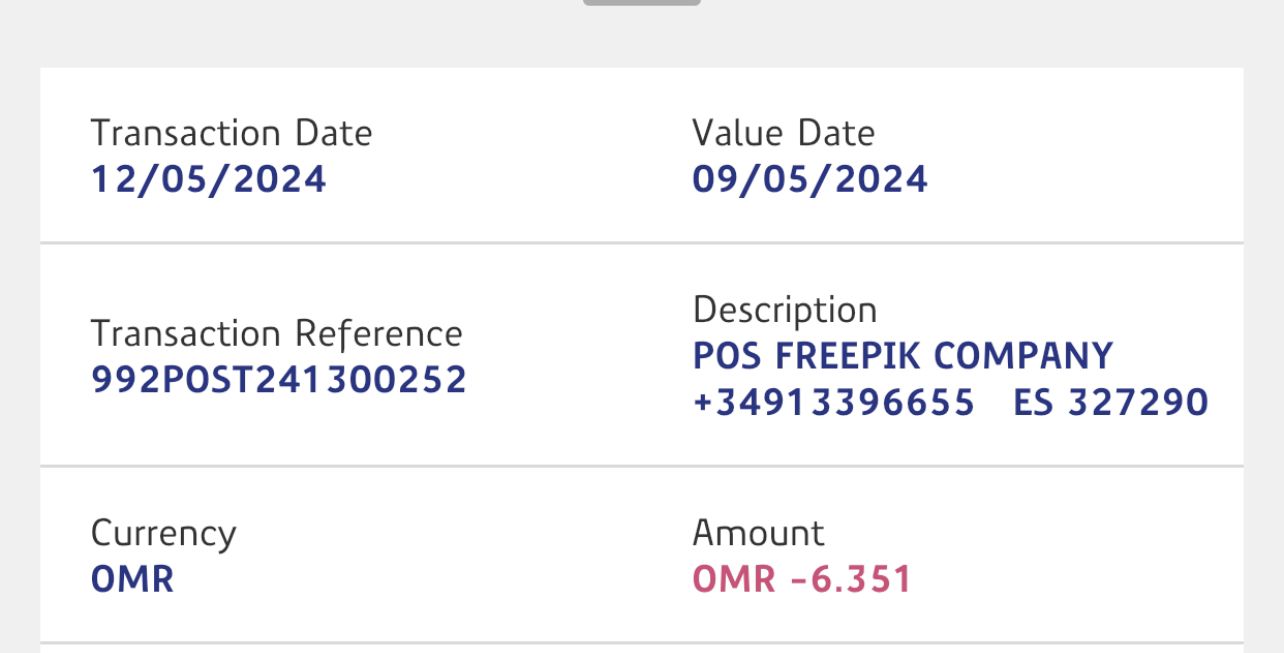Click the divider line below the dates row
The image size is (1284, 653).
(x=641, y=242)
